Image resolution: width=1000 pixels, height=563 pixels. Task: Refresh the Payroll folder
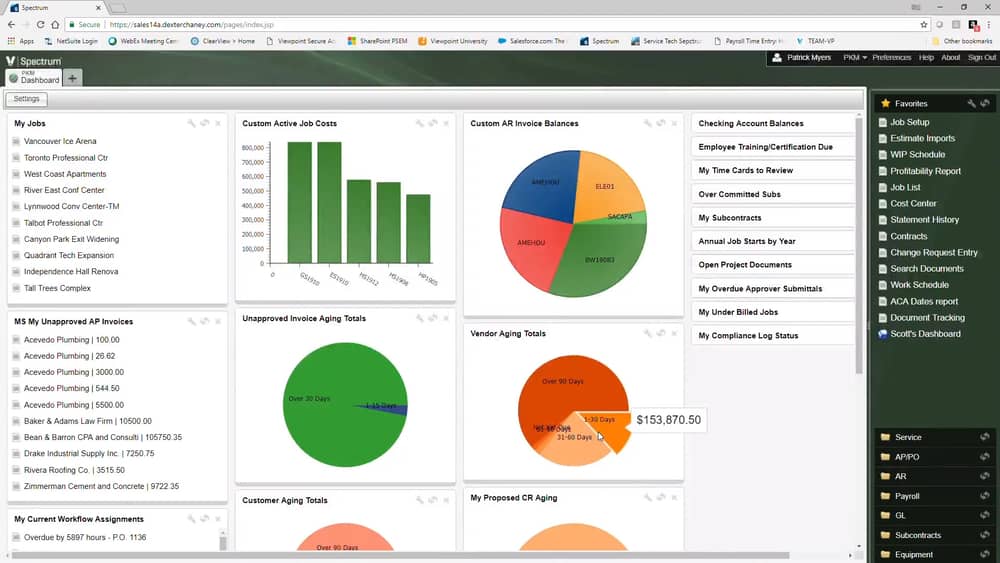pos(985,495)
